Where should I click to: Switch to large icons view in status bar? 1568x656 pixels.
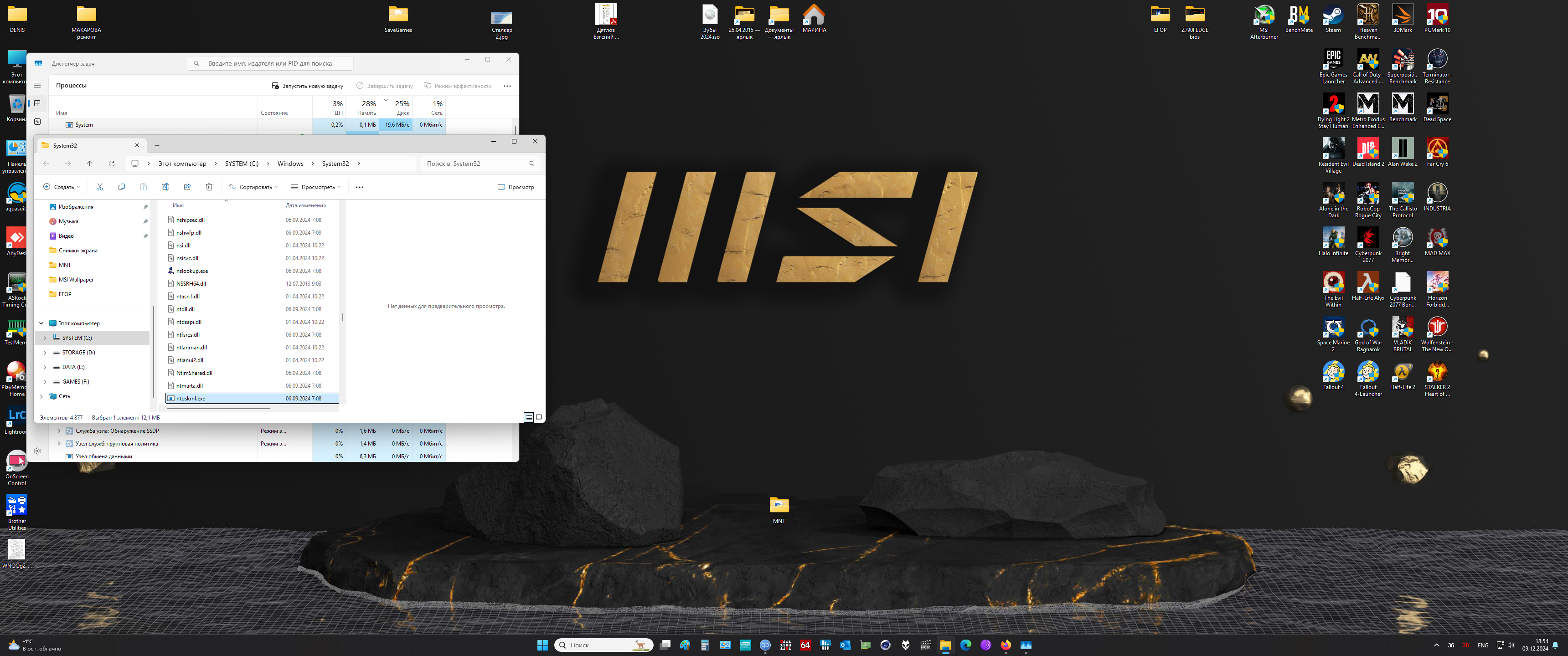click(539, 417)
